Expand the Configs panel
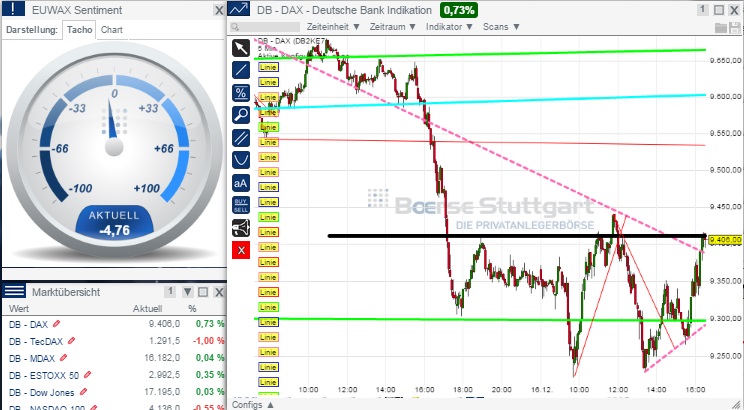 pyautogui.click(x=252, y=405)
